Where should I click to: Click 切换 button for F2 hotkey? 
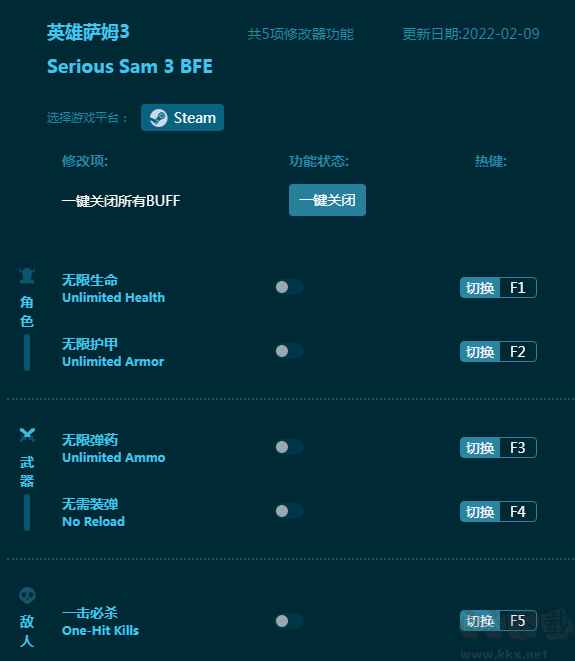(x=480, y=352)
